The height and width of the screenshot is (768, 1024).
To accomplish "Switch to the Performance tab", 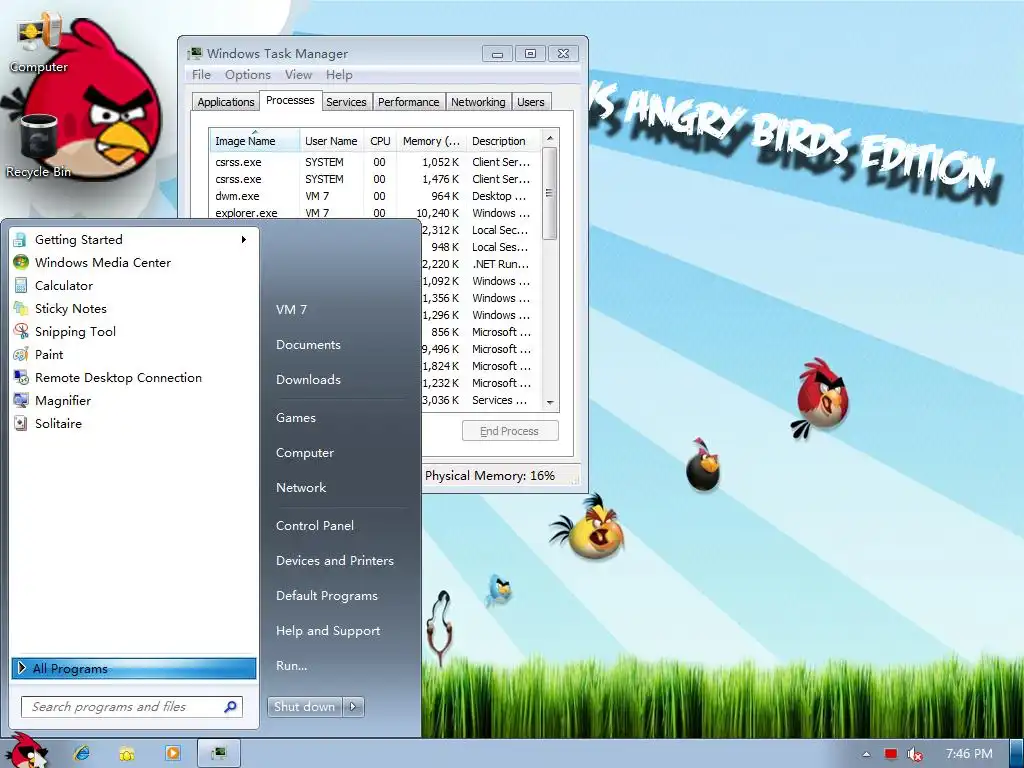I will pyautogui.click(x=408, y=102).
